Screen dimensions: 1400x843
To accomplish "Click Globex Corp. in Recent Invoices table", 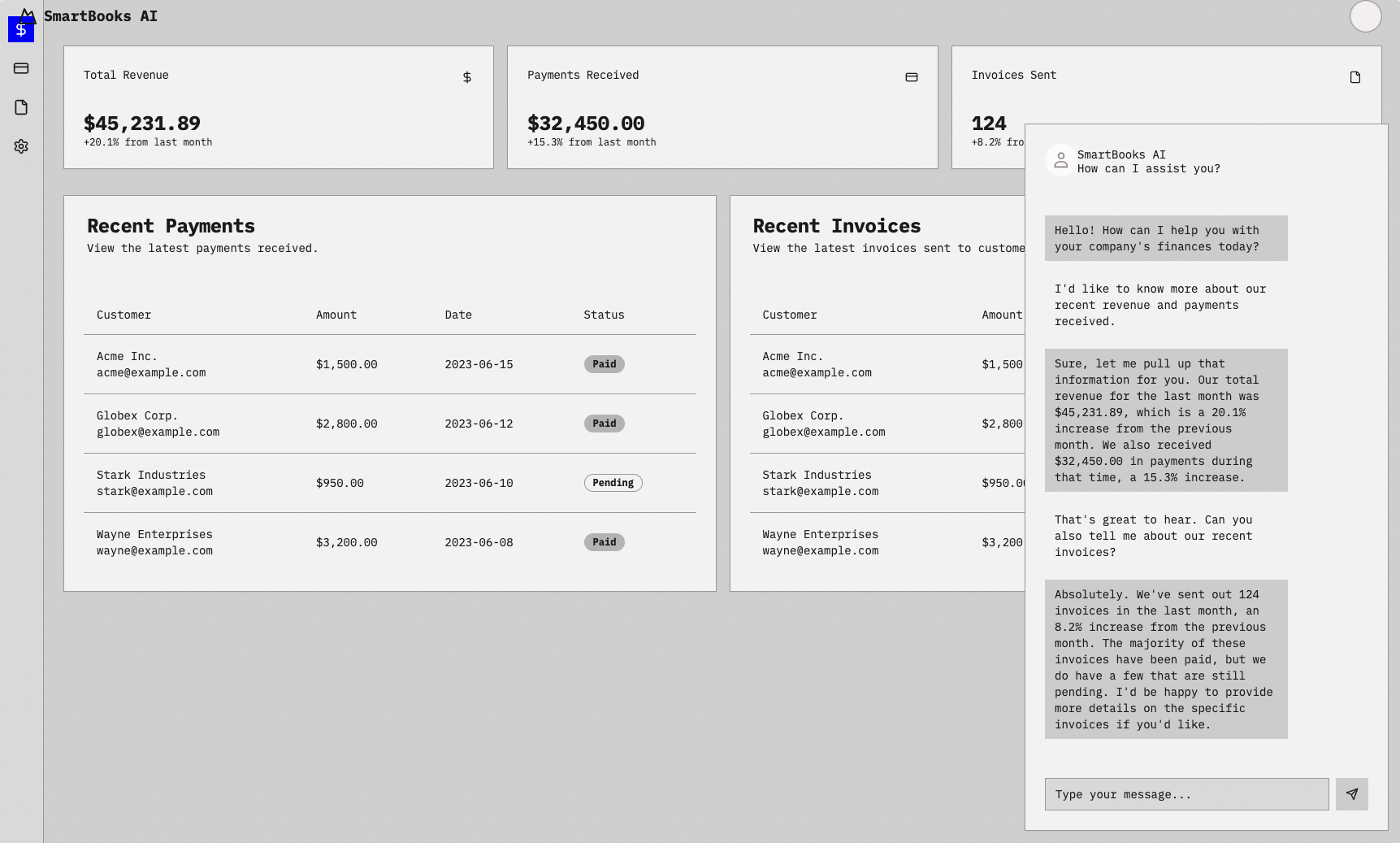I will pos(803,415).
